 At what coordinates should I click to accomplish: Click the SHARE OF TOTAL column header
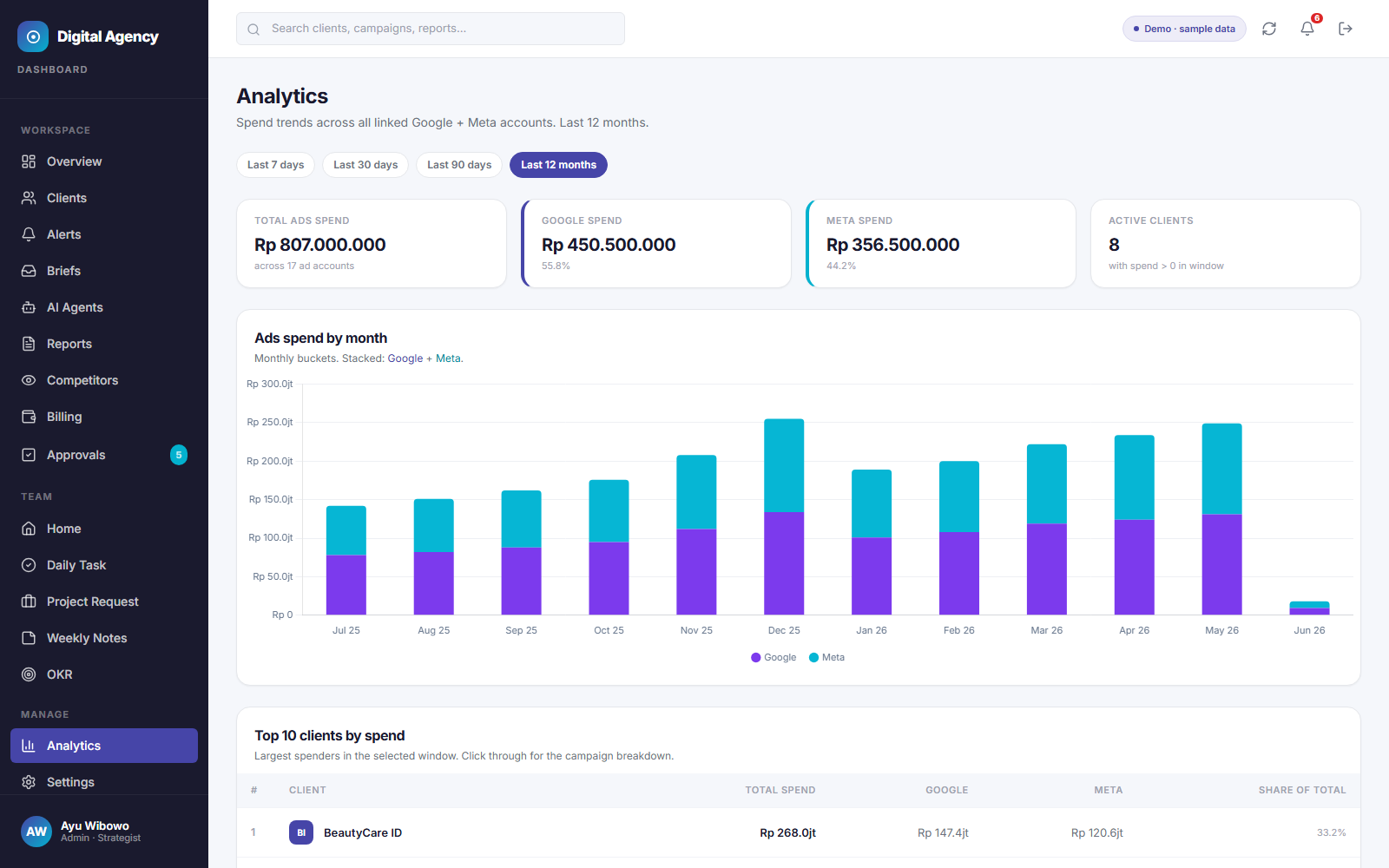click(1302, 790)
